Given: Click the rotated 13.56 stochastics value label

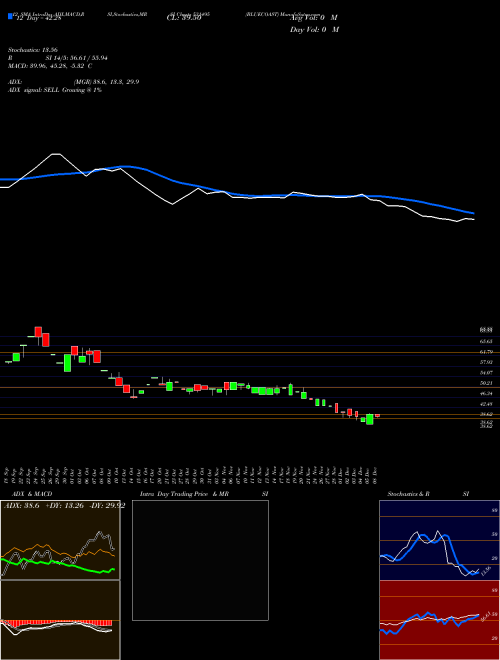Looking at the screenshot, I should tap(485, 572).
